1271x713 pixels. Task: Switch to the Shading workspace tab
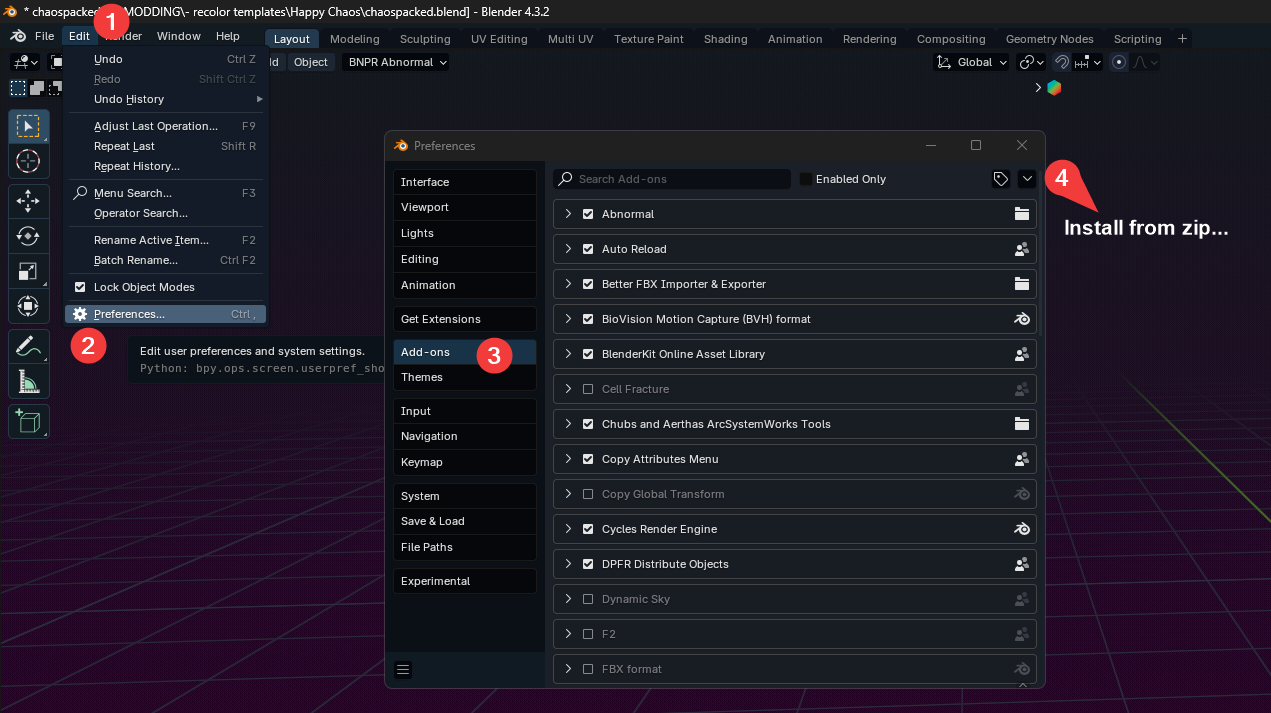(725, 39)
